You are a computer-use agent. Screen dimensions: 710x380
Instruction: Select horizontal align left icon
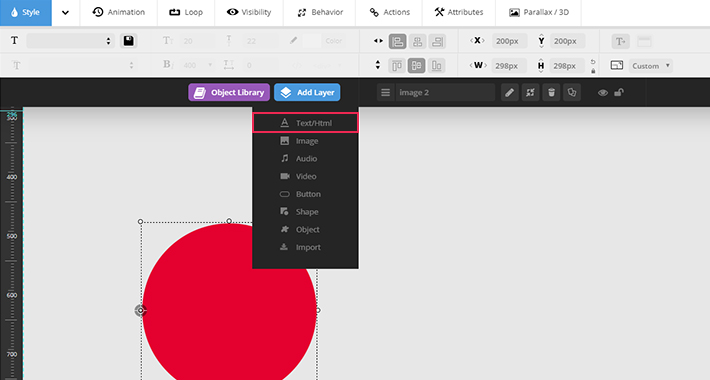pos(398,42)
